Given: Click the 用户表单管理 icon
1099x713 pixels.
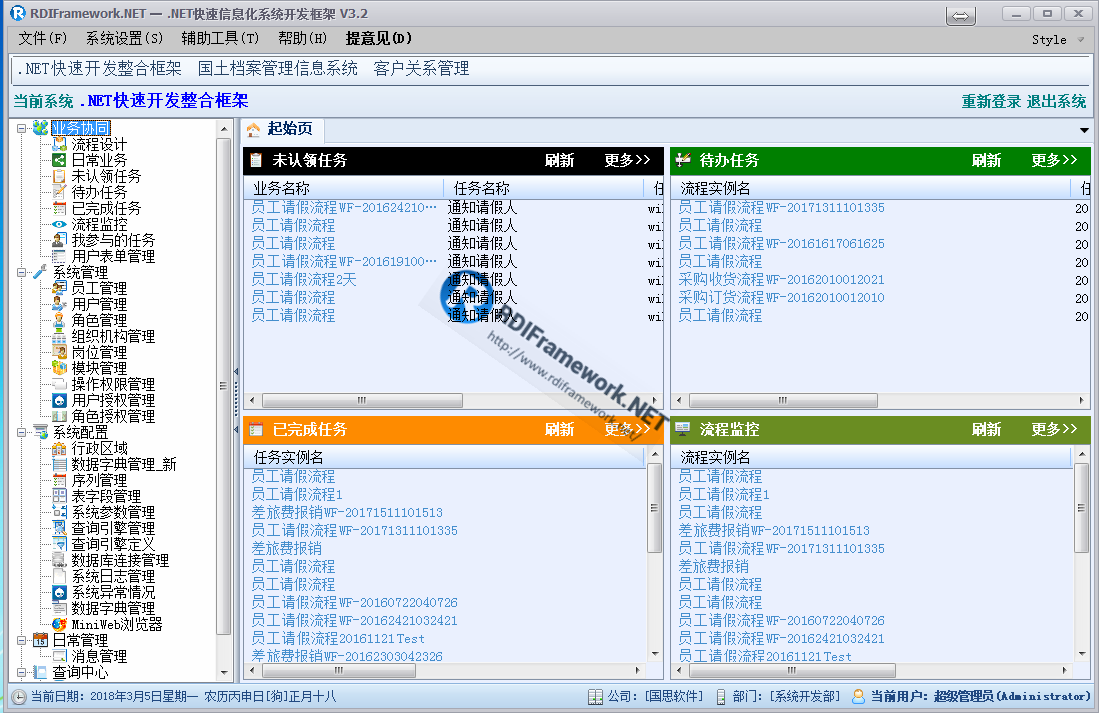Looking at the screenshot, I should [60, 257].
